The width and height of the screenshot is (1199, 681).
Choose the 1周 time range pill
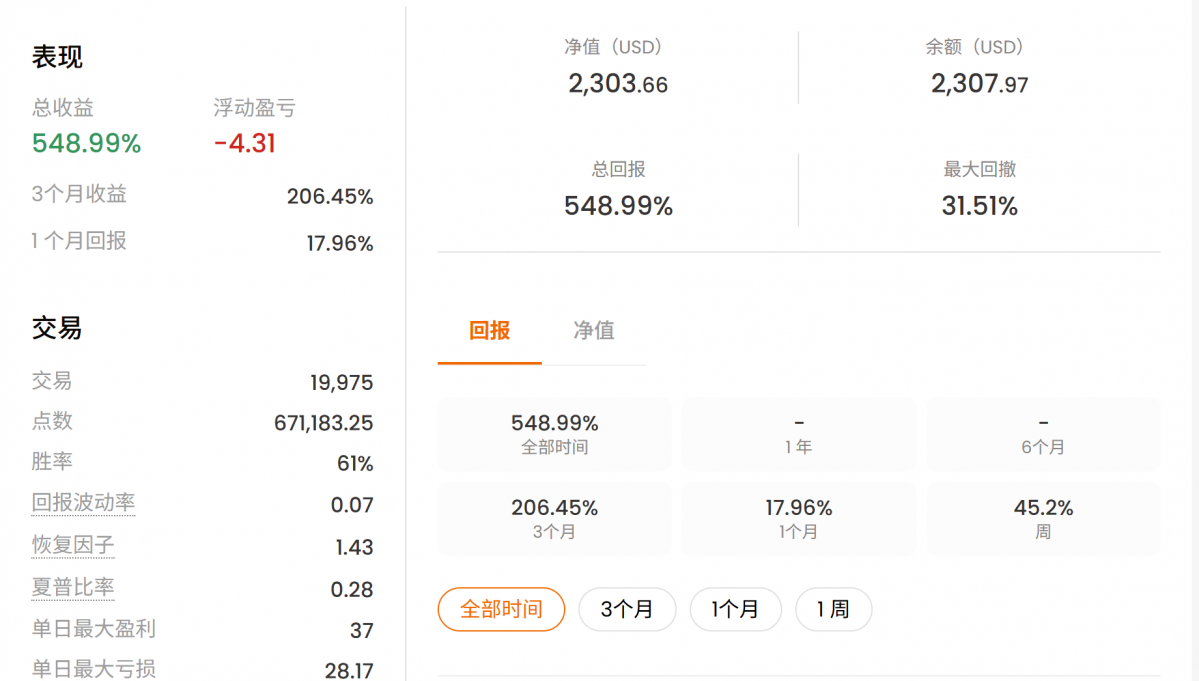[x=833, y=609]
